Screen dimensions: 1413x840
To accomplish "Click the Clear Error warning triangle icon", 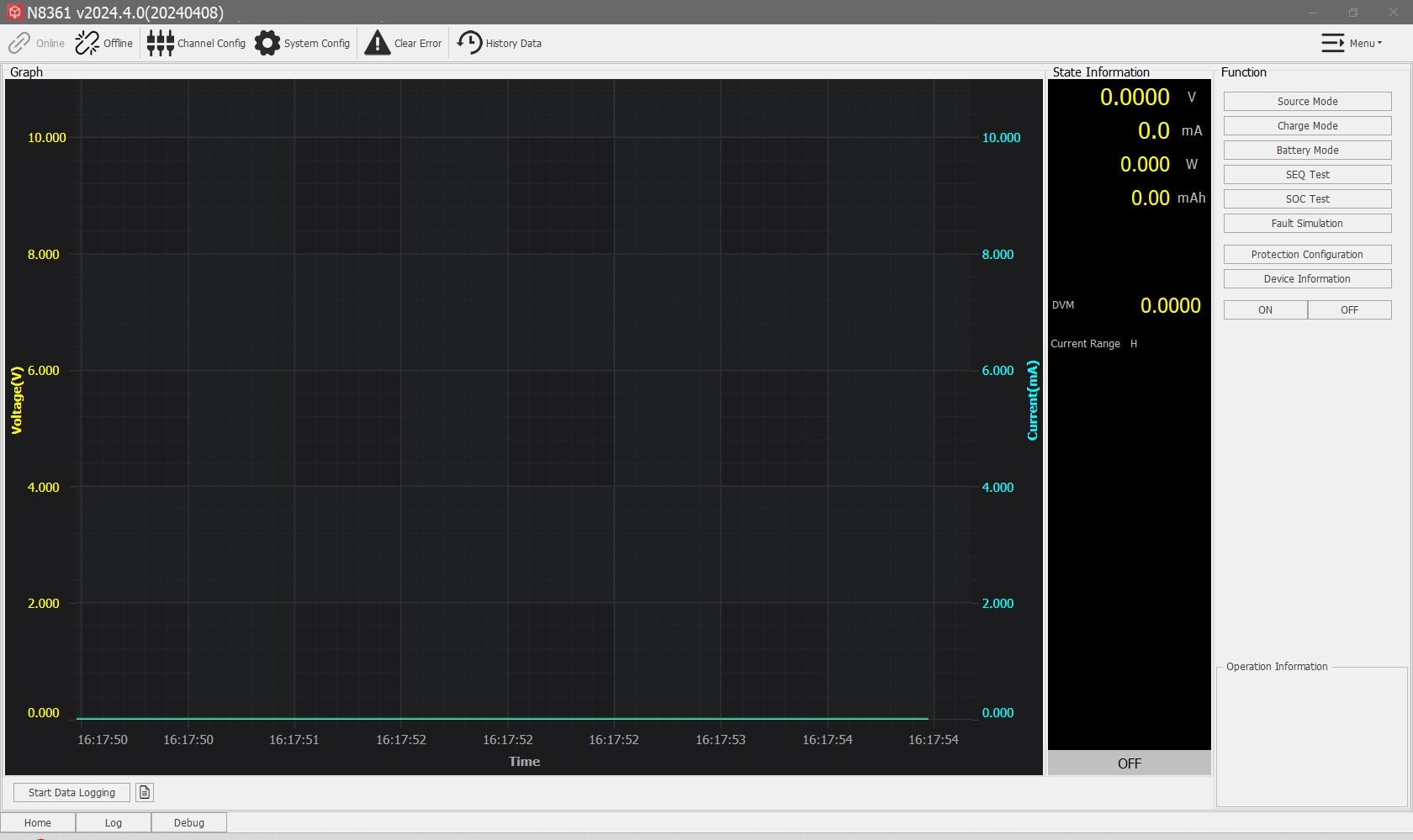I will [378, 43].
